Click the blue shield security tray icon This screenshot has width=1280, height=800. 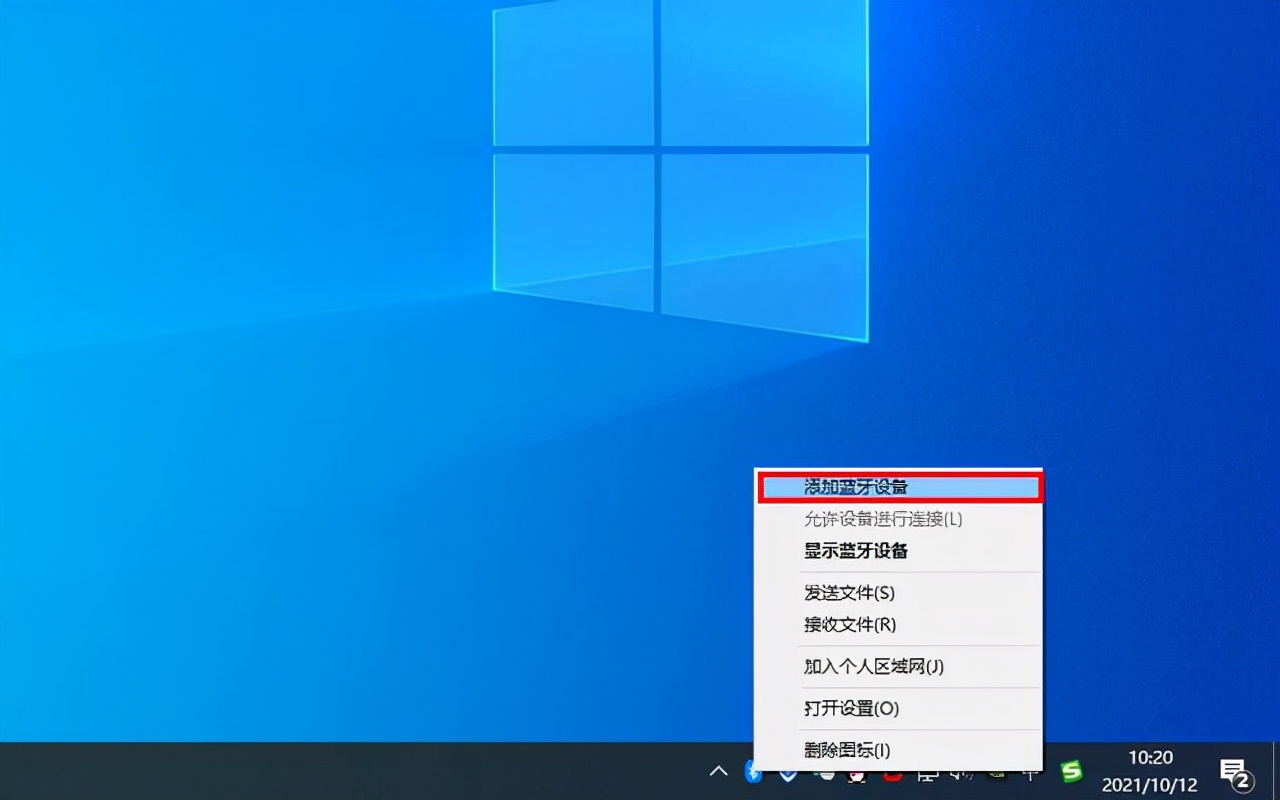click(x=788, y=773)
